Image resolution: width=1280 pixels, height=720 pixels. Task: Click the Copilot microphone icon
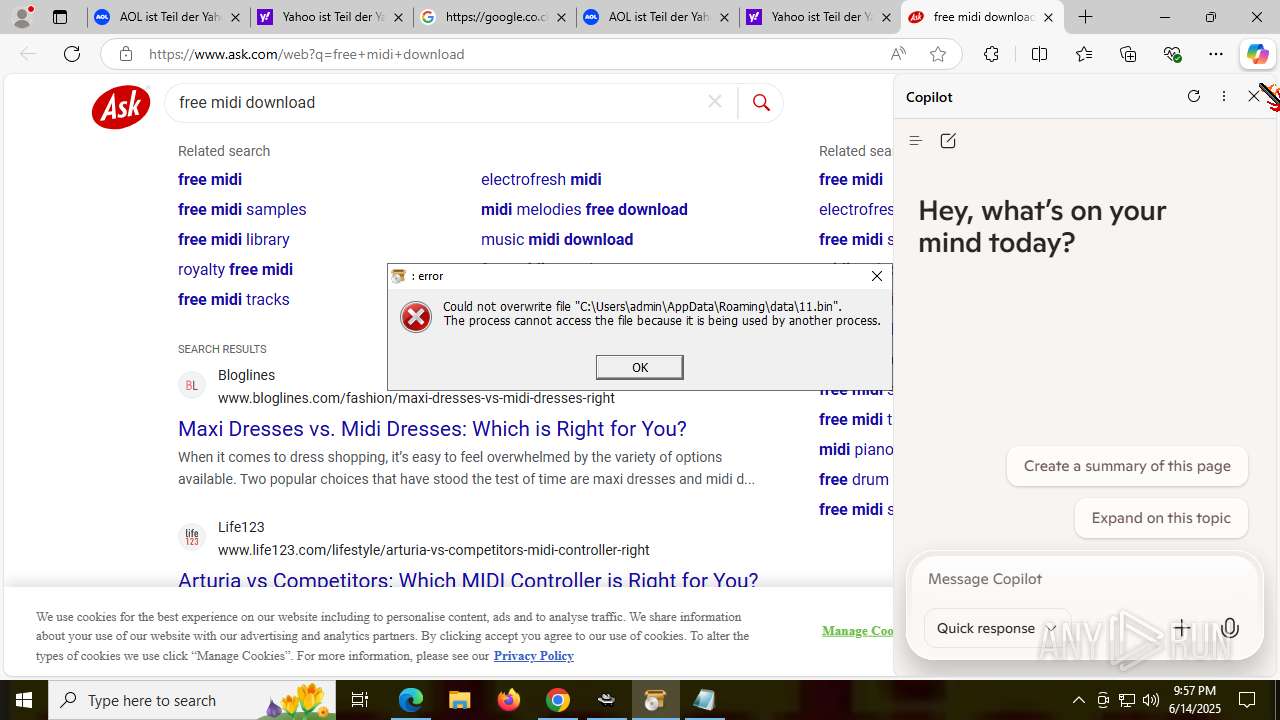tap(1230, 628)
